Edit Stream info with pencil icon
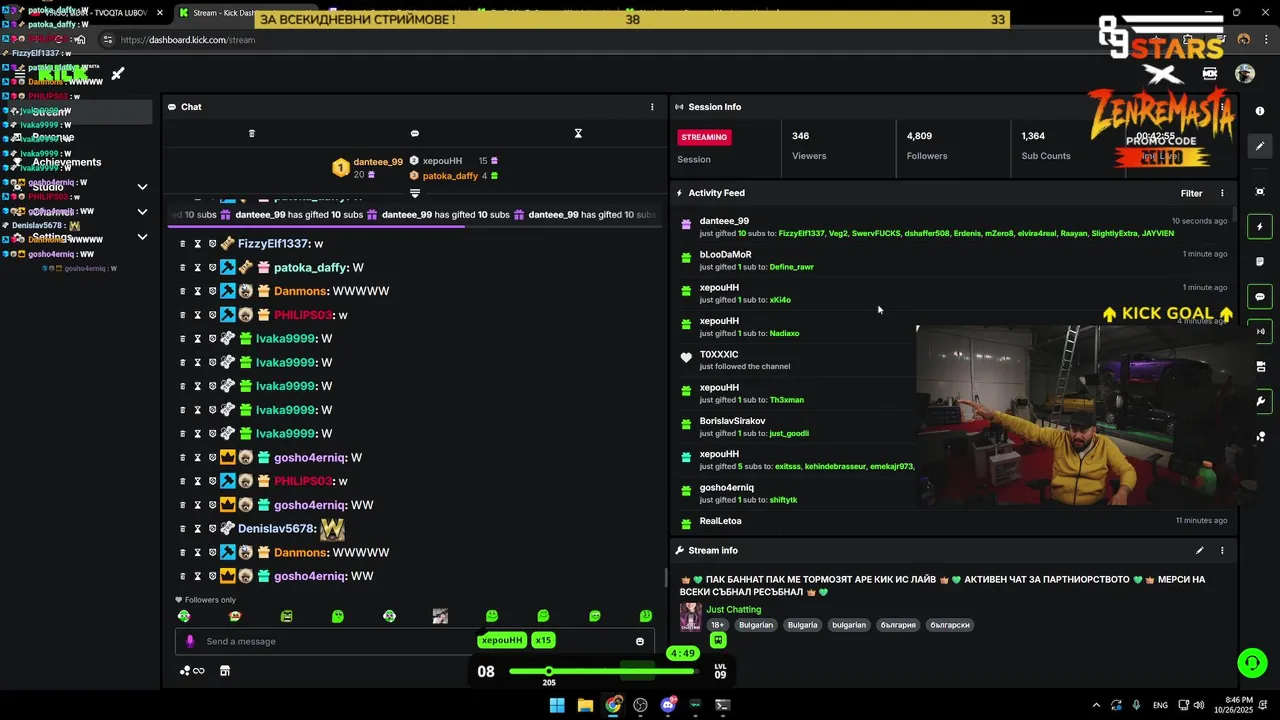This screenshot has width=1280, height=720. 1199,550
